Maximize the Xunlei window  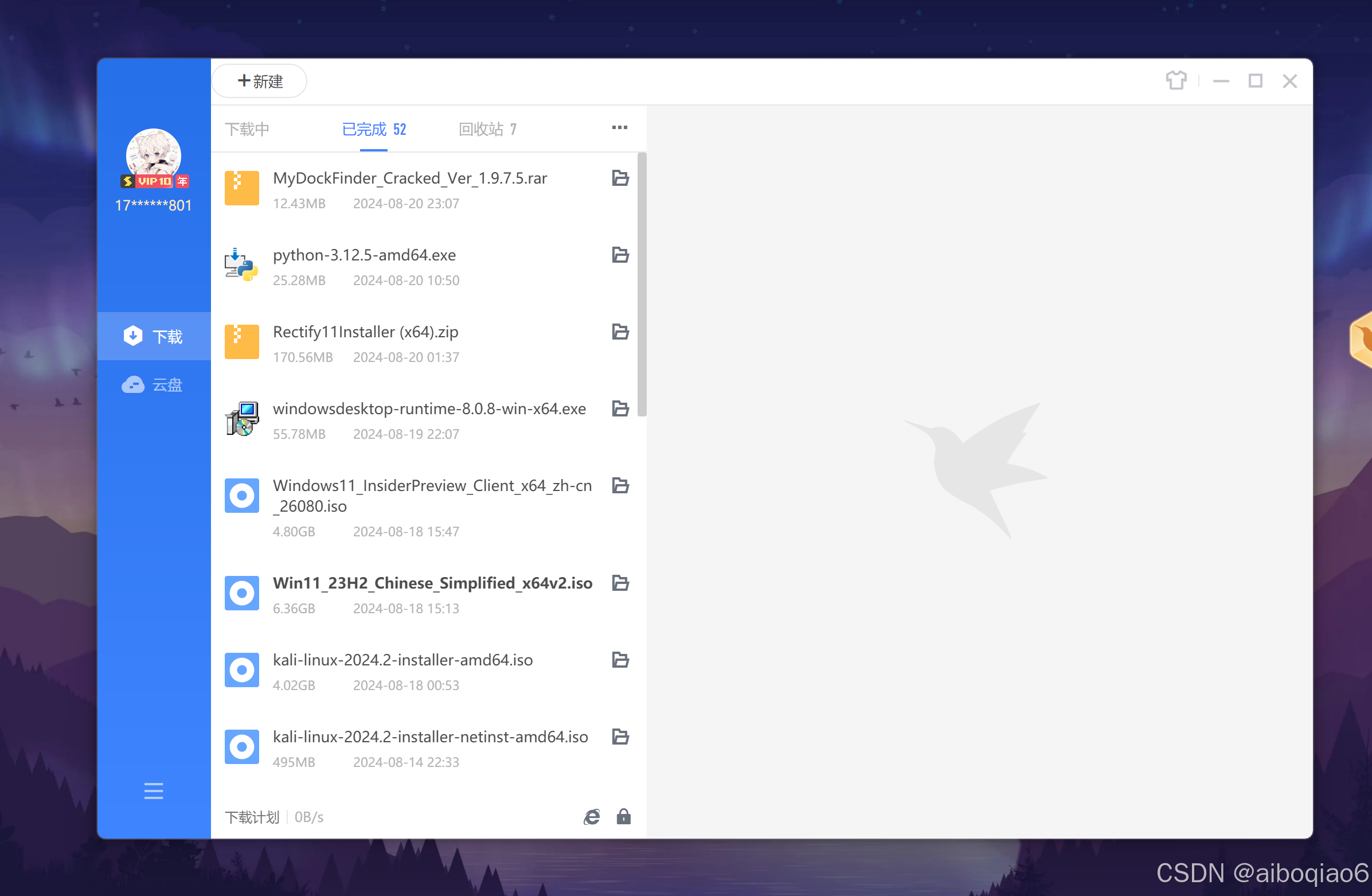pos(1255,81)
